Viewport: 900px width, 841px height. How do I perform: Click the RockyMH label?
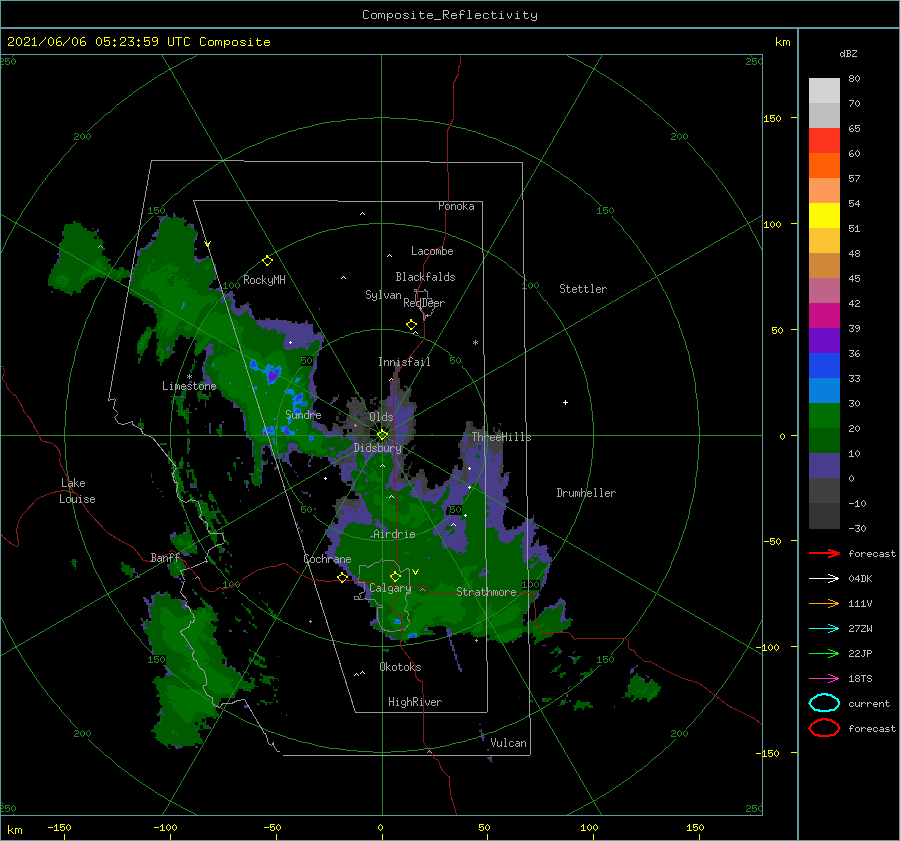(264, 280)
